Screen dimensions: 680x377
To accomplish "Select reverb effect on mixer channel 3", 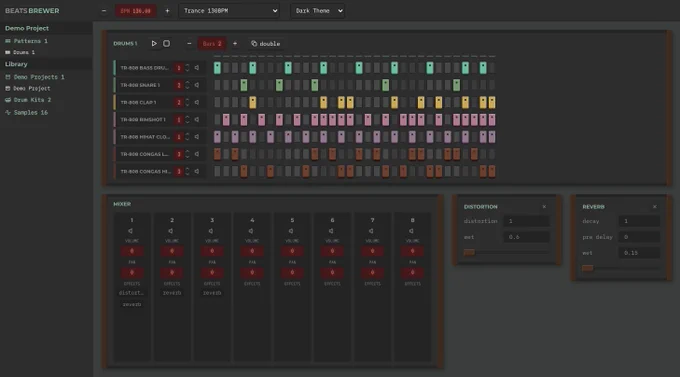I will pyautogui.click(x=212, y=293).
